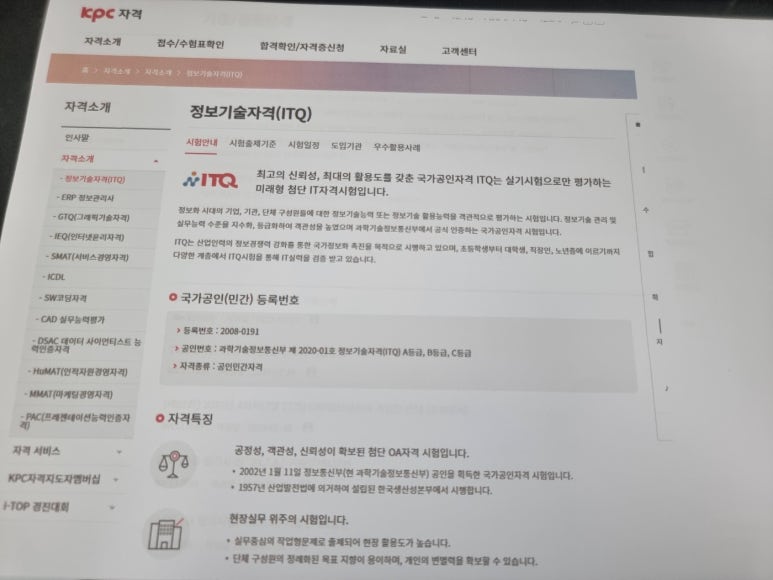773x580 pixels.
Task: Select the 시험출제기준 tab
Action: 252,143
